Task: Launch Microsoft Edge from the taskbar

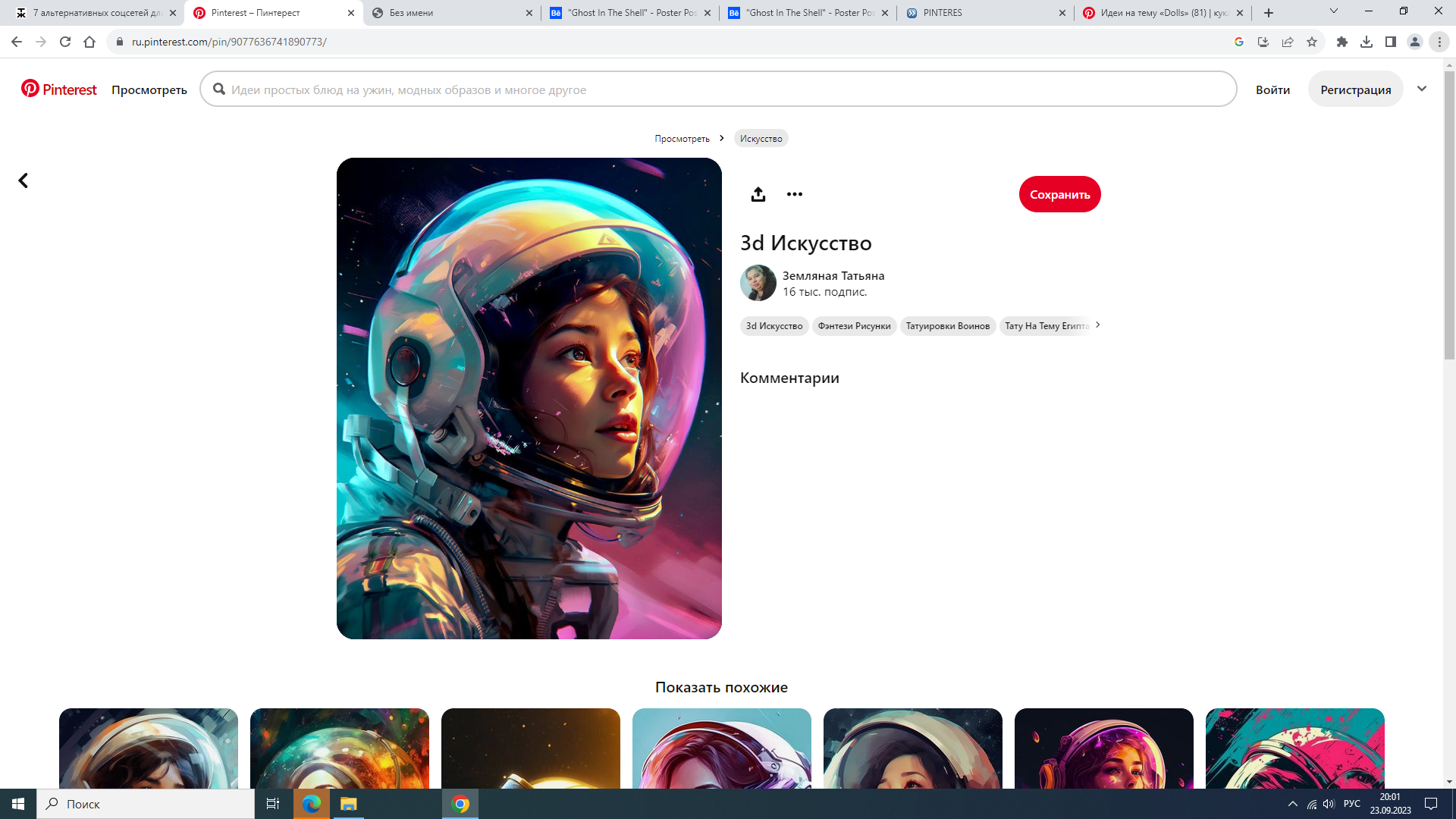Action: click(312, 804)
